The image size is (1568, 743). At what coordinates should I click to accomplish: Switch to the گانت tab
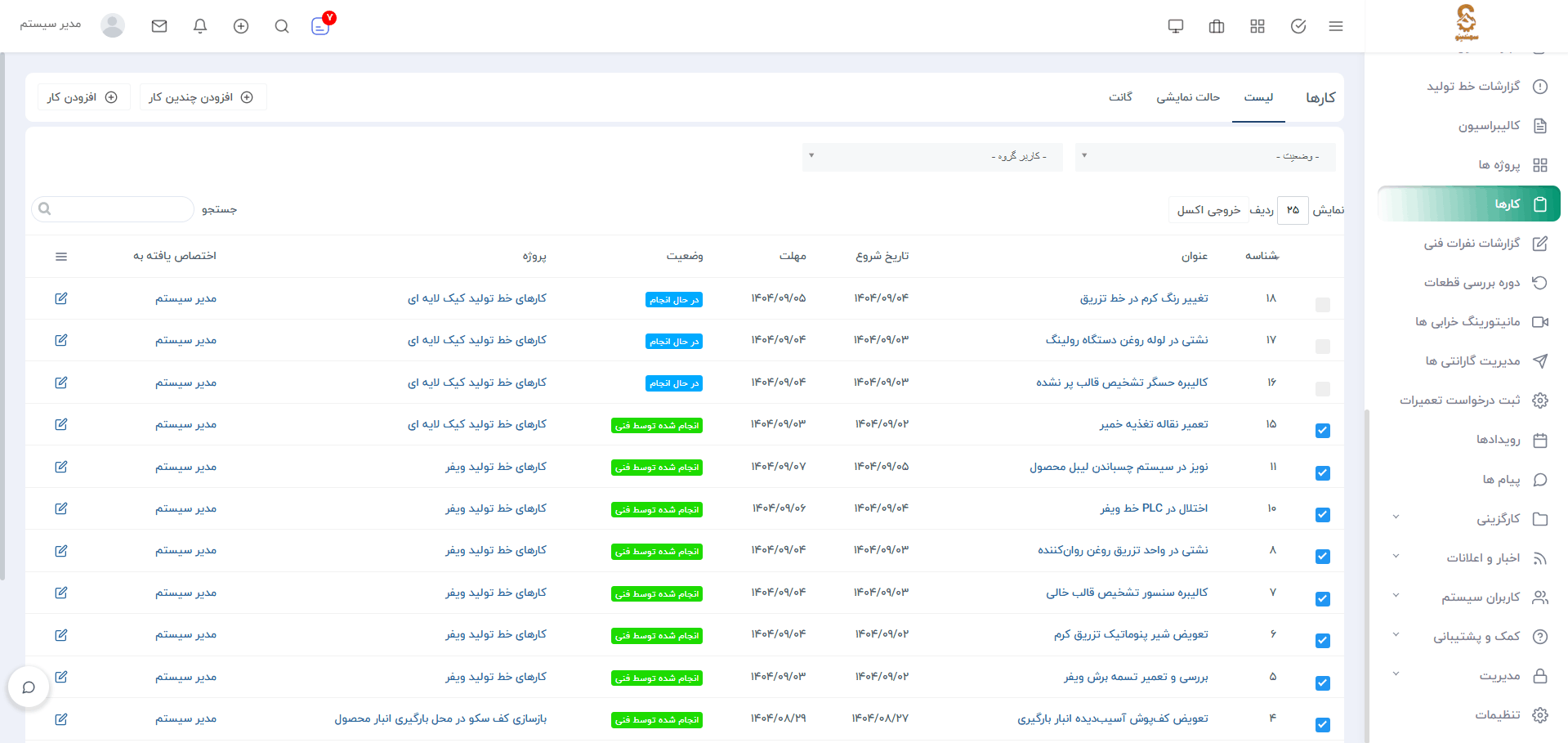click(x=1120, y=97)
